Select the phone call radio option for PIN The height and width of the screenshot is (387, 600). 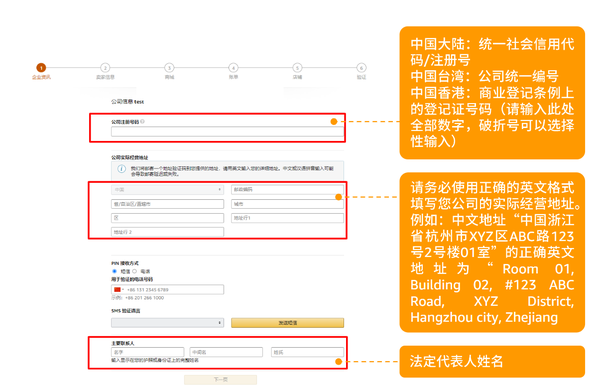135,271
